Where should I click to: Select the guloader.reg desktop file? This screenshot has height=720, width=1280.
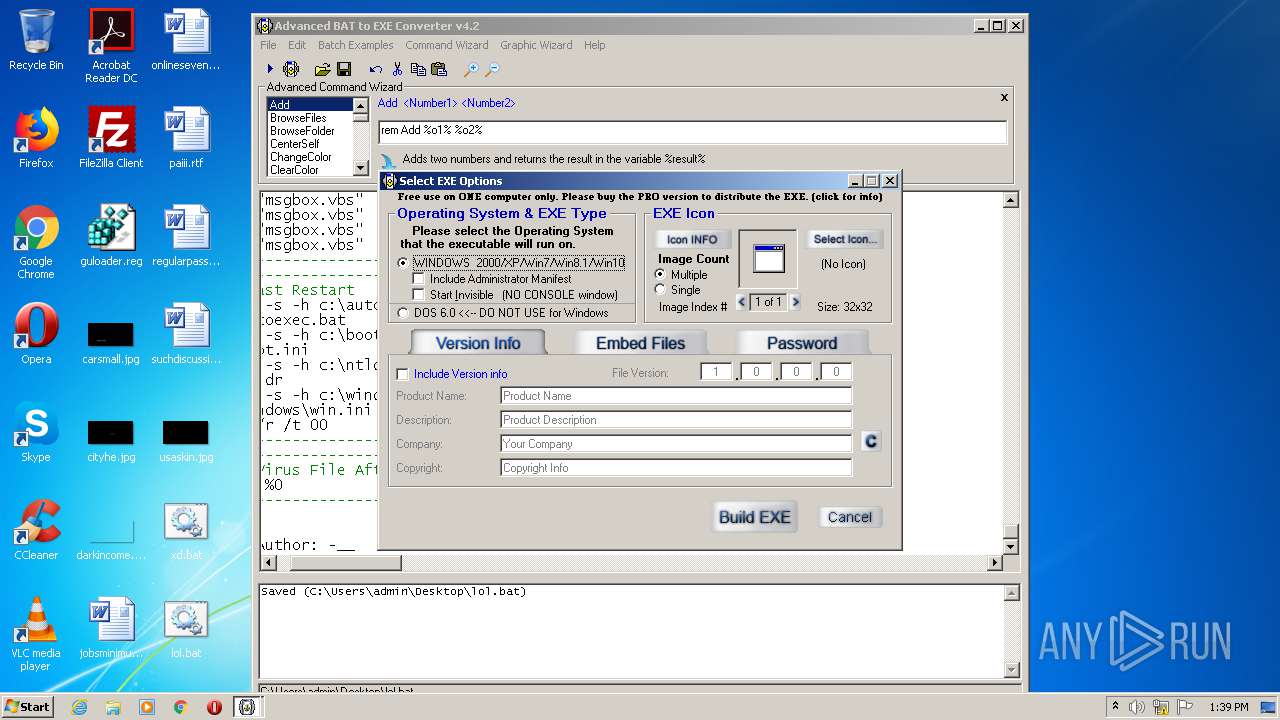point(111,236)
